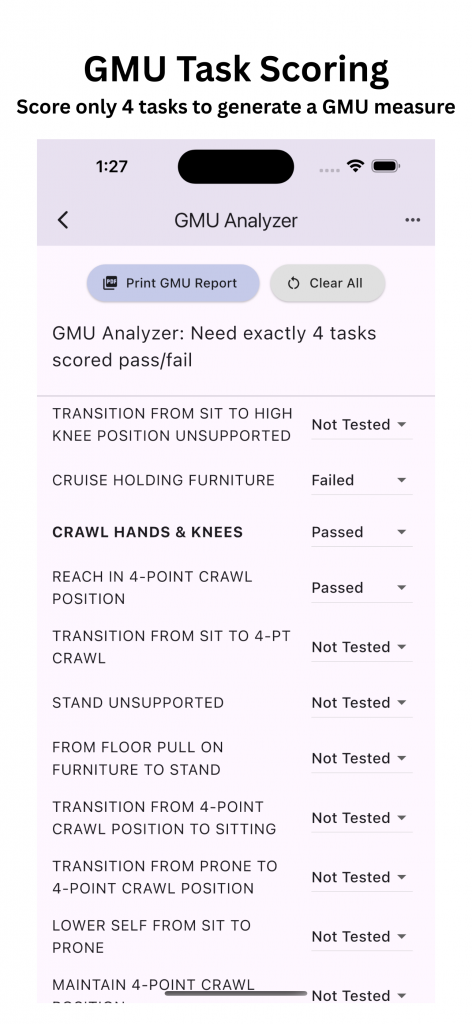This screenshot has height=1024, width=472.
Task: Click the PDF icon on Print GMU Report
Action: pyautogui.click(x=110, y=283)
